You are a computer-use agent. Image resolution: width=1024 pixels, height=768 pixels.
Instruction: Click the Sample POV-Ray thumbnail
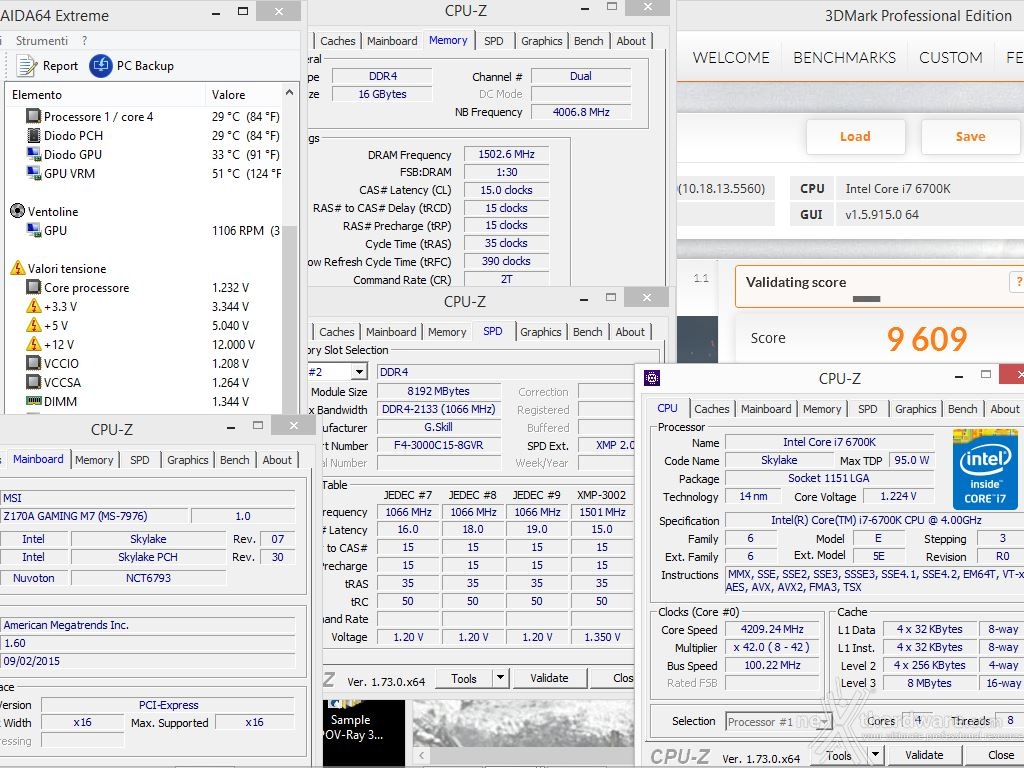tap(364, 732)
